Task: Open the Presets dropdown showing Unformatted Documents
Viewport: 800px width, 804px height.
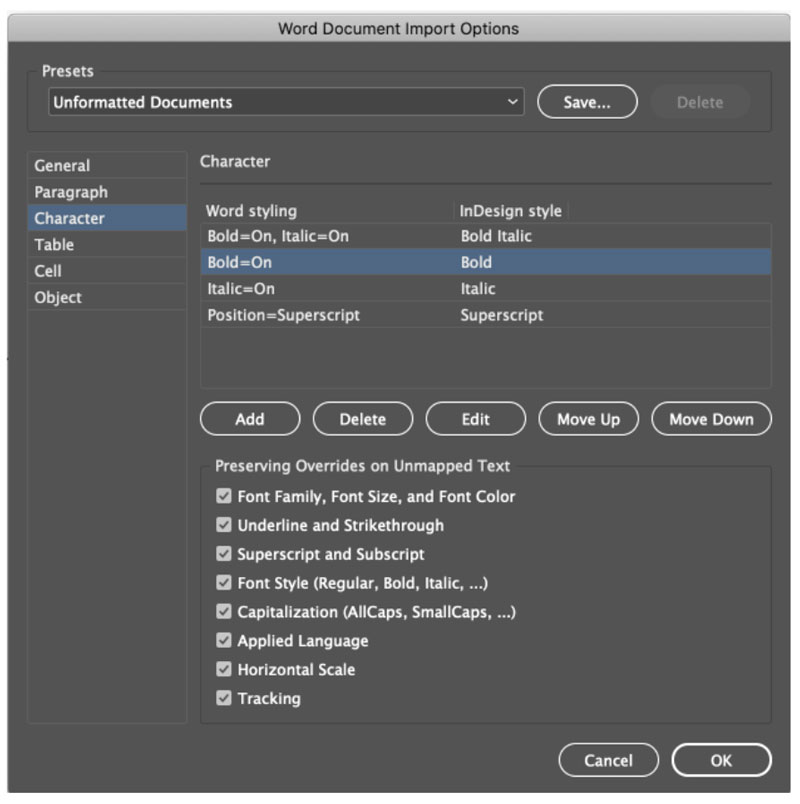Action: coord(286,102)
